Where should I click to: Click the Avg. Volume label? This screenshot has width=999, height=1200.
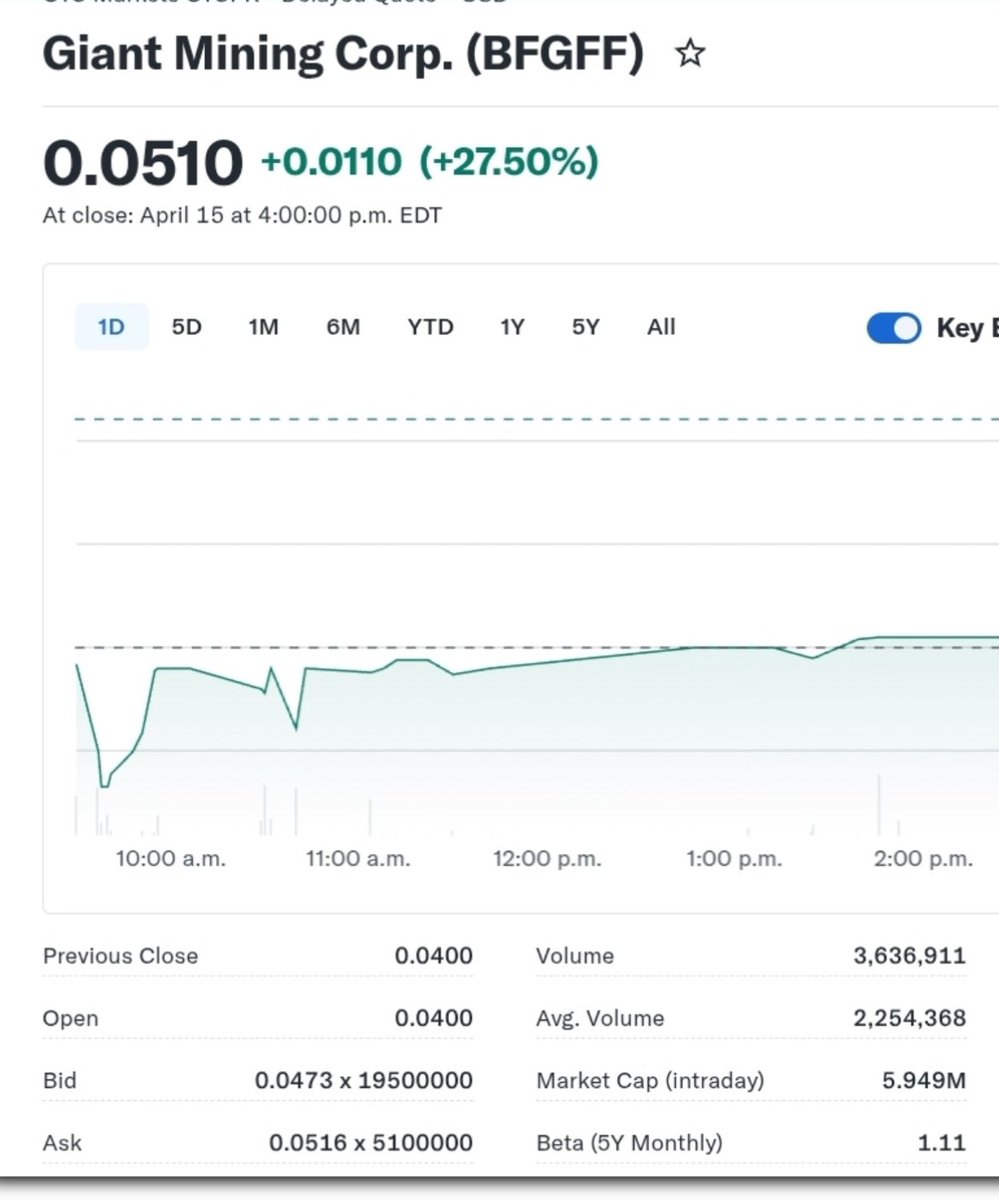(600, 1018)
